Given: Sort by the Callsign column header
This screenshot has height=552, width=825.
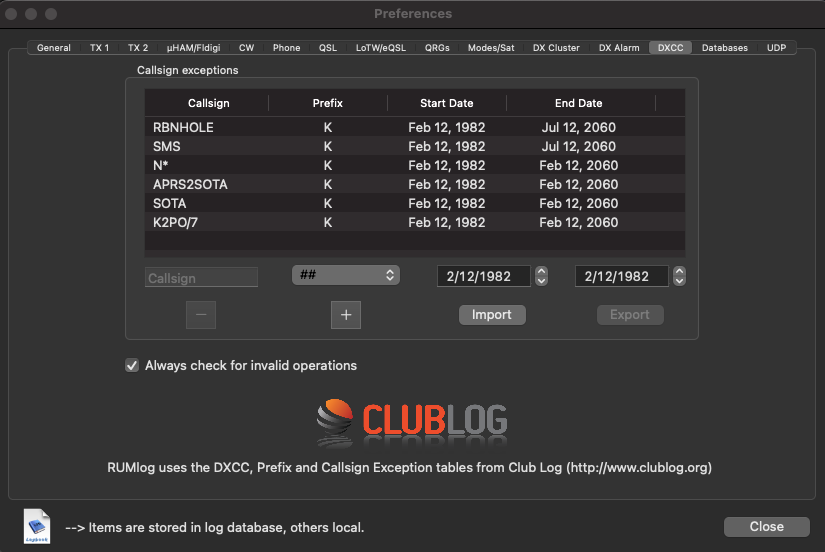Looking at the screenshot, I should coord(208,103).
